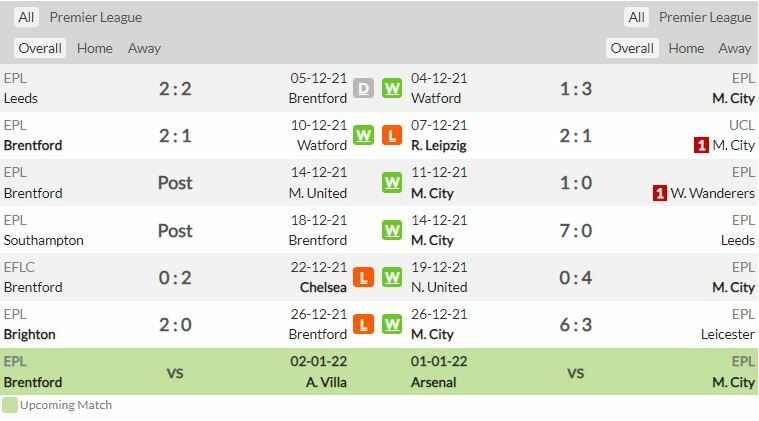Open the 7:0 score of M. City vs Leeds

576,230
